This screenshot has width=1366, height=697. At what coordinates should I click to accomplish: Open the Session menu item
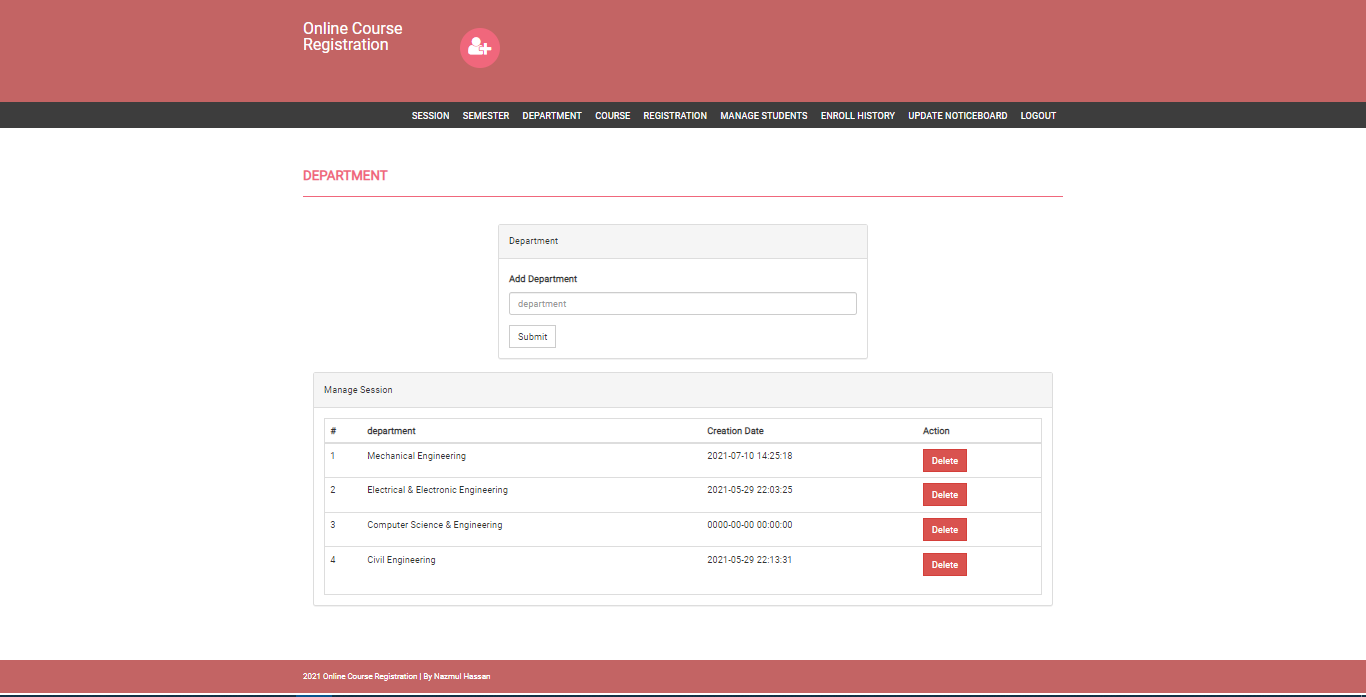click(x=430, y=116)
